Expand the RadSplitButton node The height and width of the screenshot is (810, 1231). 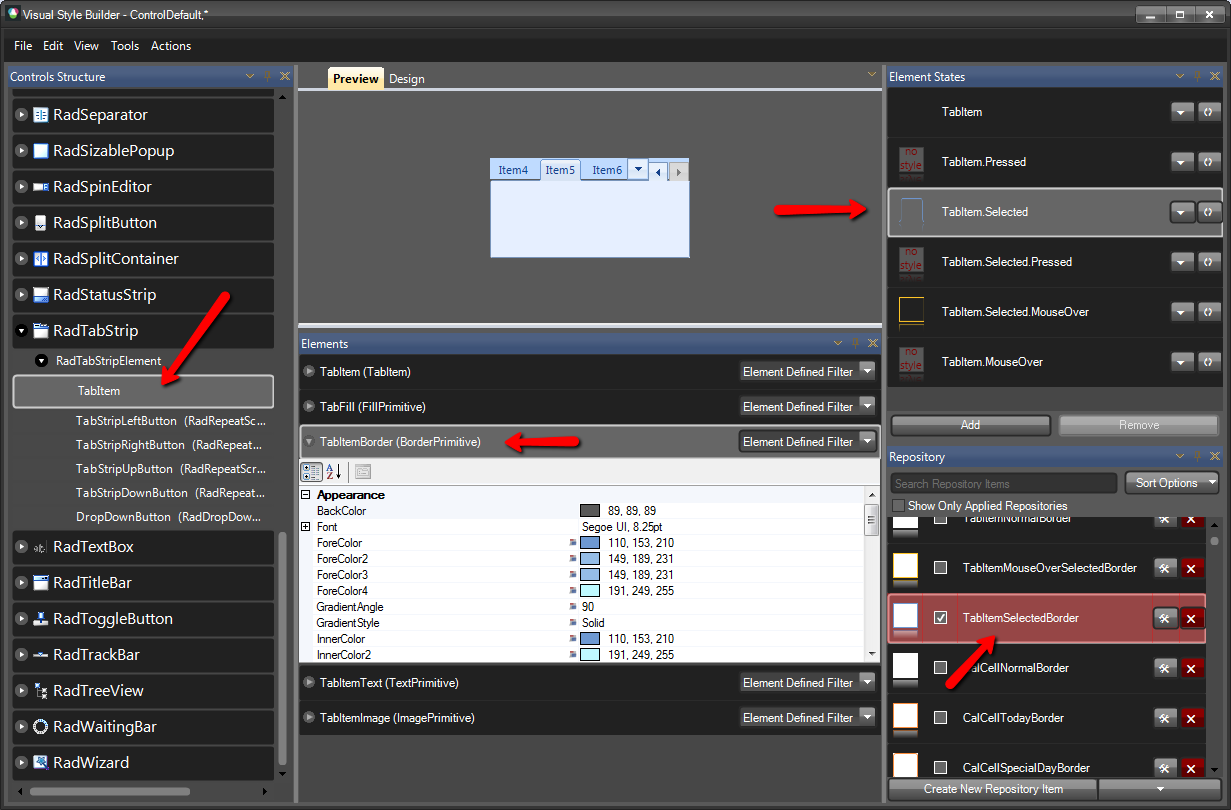[22, 223]
